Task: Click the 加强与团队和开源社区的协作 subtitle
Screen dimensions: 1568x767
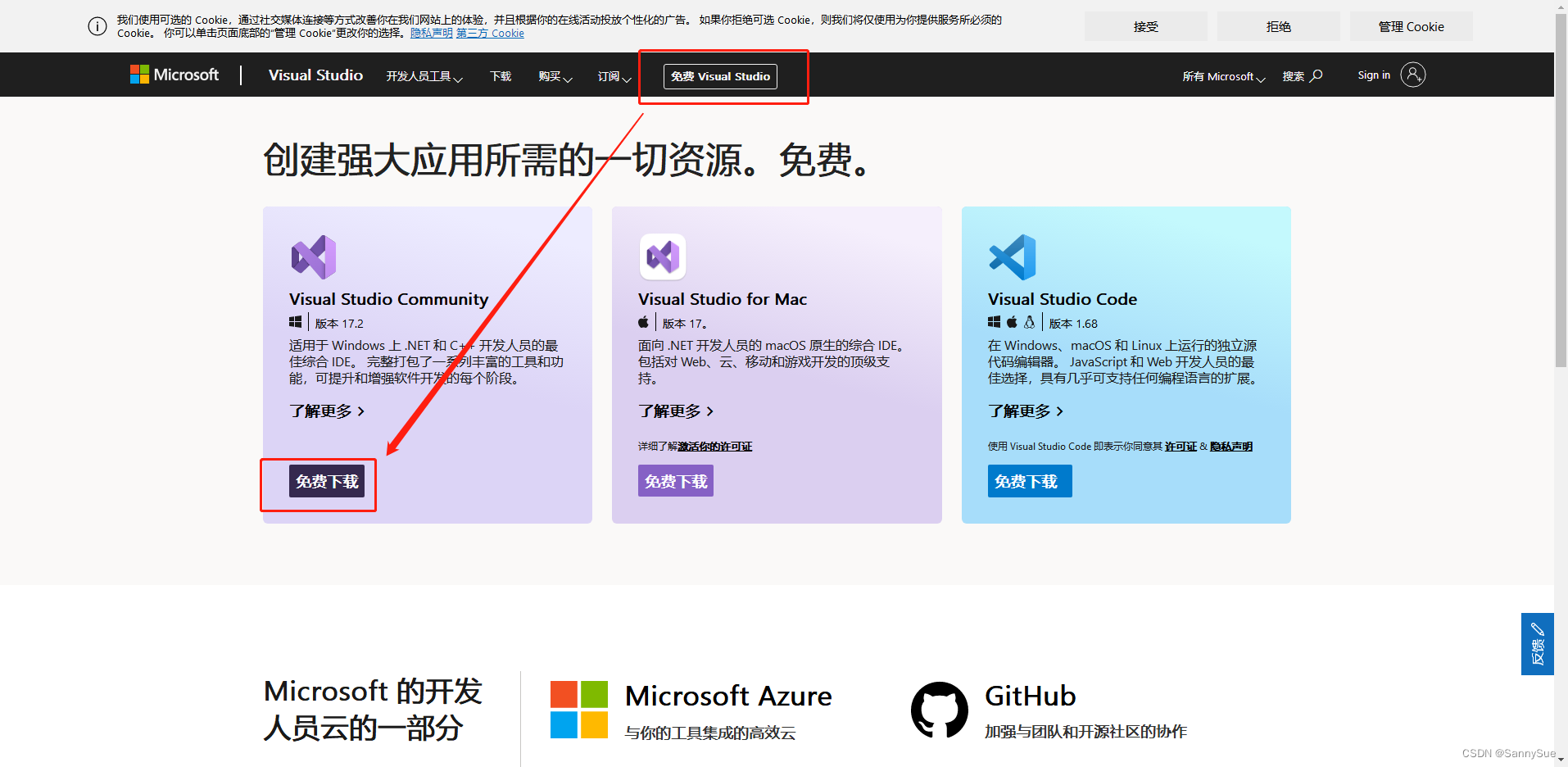Action: 1085,732
